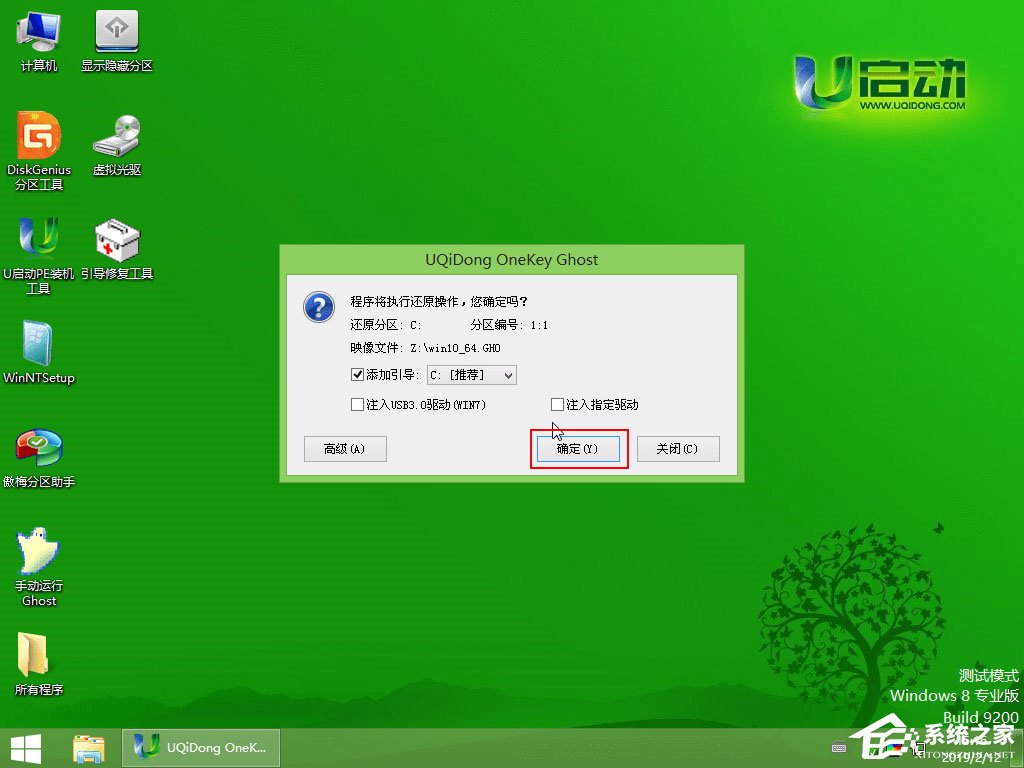Open File Explorer from the taskbar
The width and height of the screenshot is (1024, 768).
(88, 747)
